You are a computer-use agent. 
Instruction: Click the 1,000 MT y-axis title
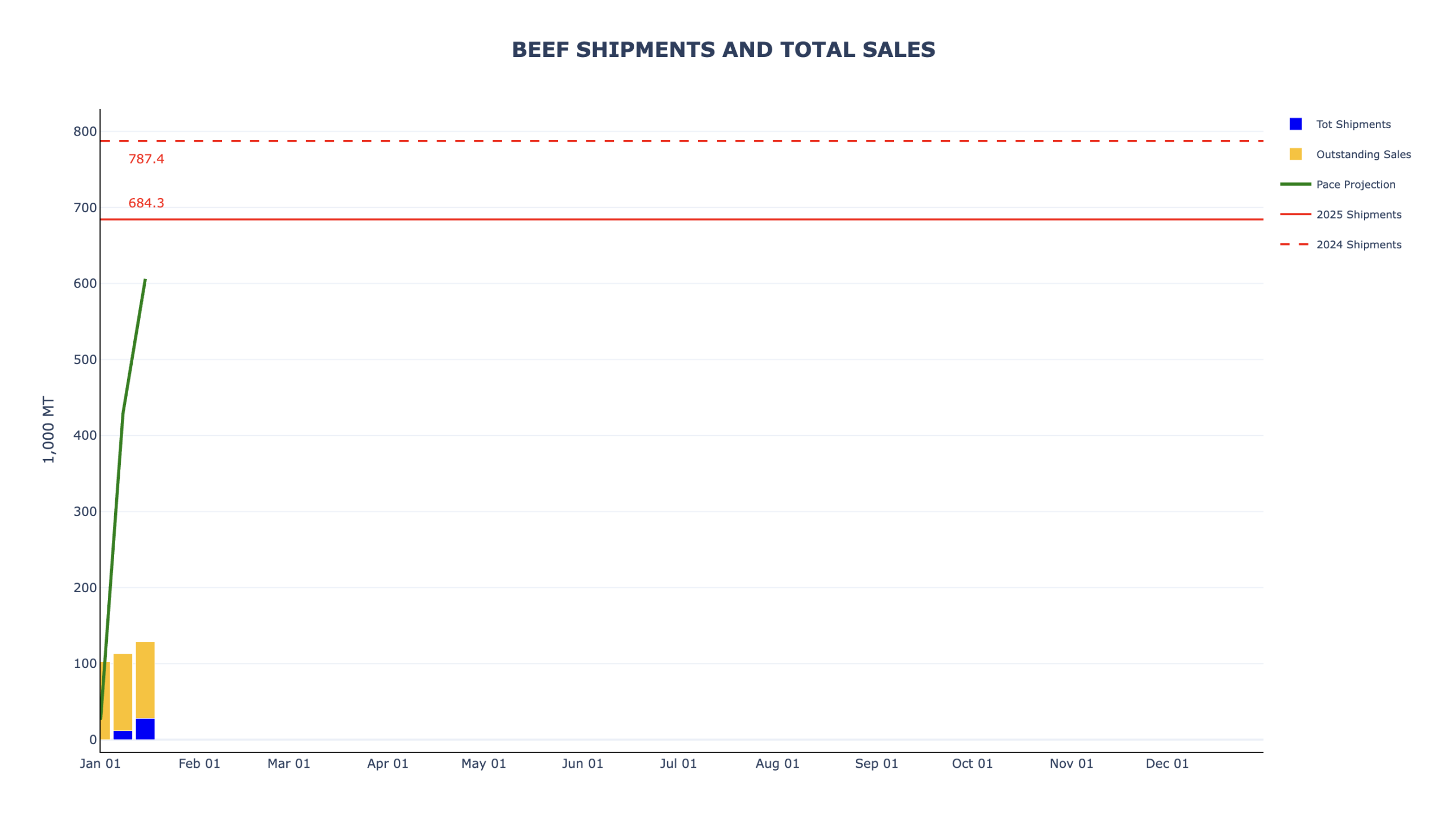pos(49,430)
